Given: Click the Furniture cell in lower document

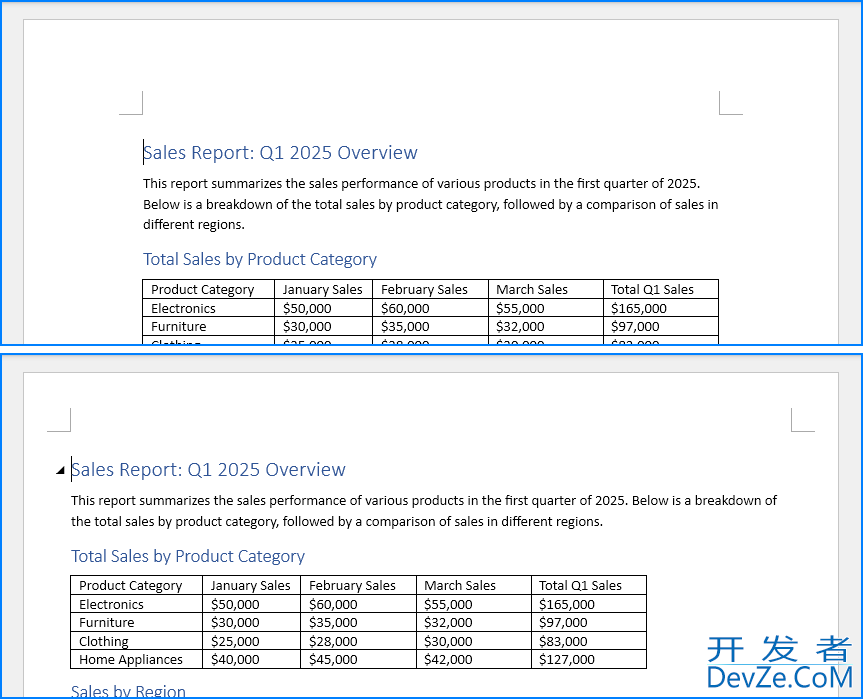Looking at the screenshot, I should tap(136, 622).
